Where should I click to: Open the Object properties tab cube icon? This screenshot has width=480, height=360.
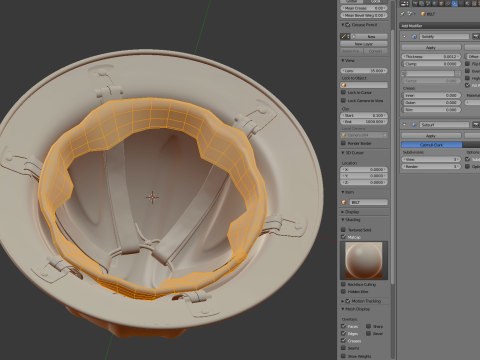click(x=441, y=3)
